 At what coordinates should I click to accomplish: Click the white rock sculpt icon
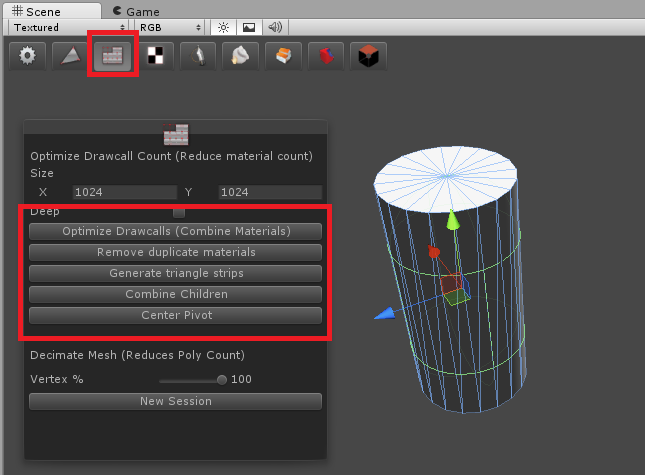click(x=241, y=56)
